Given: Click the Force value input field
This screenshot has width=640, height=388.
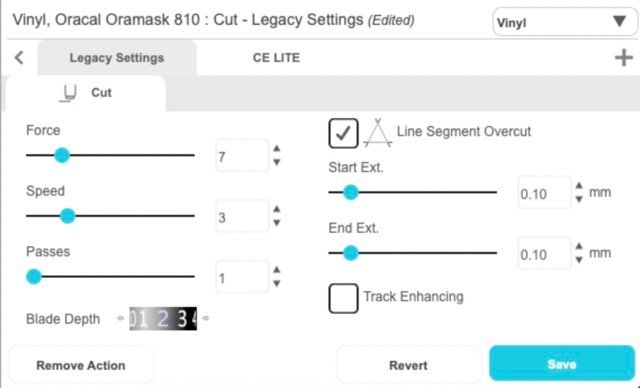Looking at the screenshot, I should pyautogui.click(x=242, y=156).
